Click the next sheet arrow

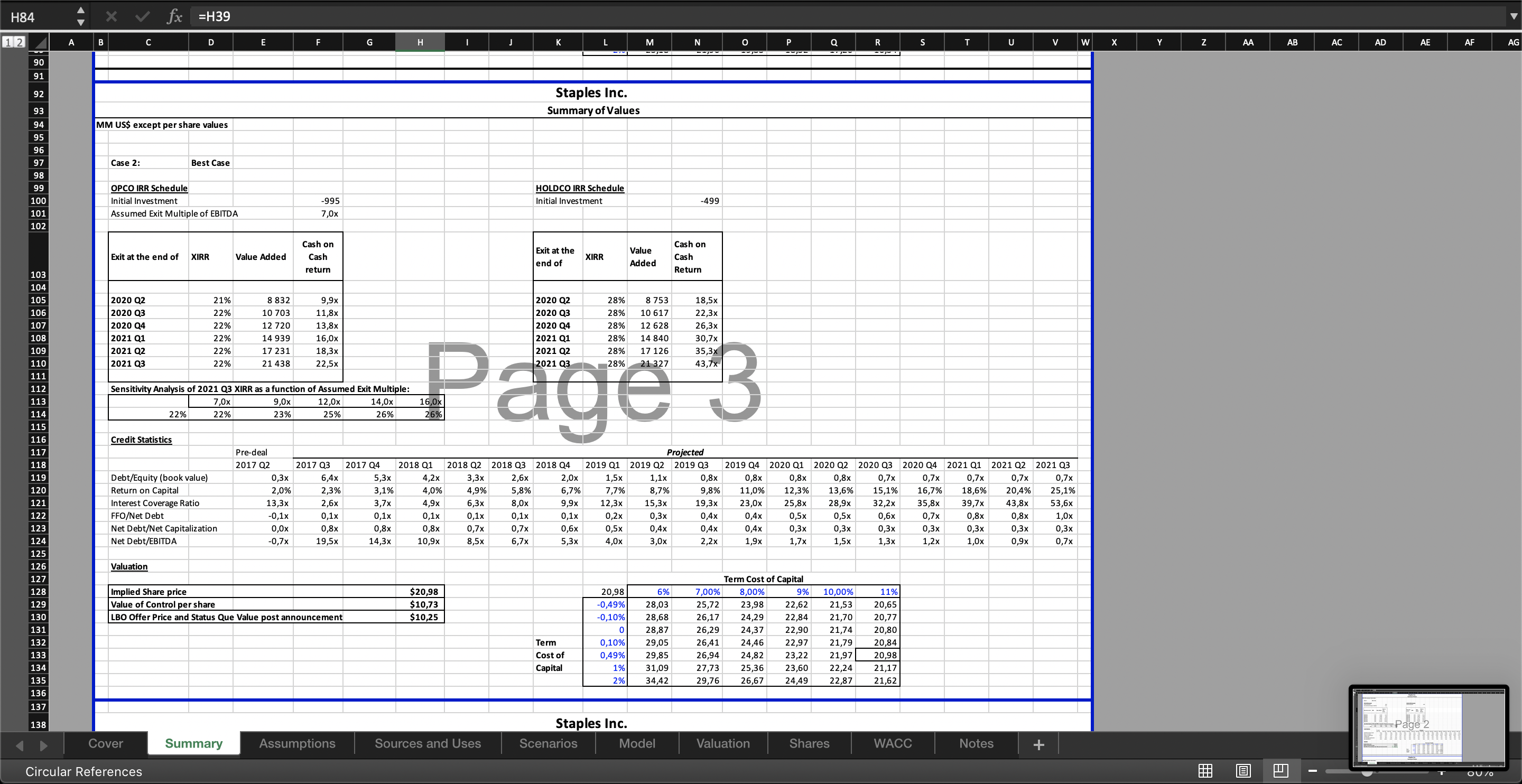[x=43, y=745]
